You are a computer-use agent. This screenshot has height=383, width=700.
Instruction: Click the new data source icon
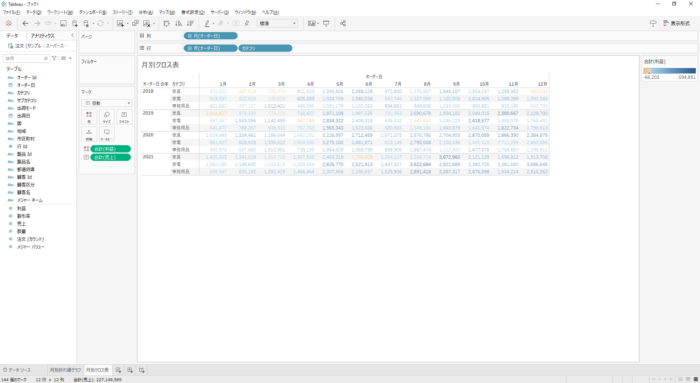click(x=75, y=23)
